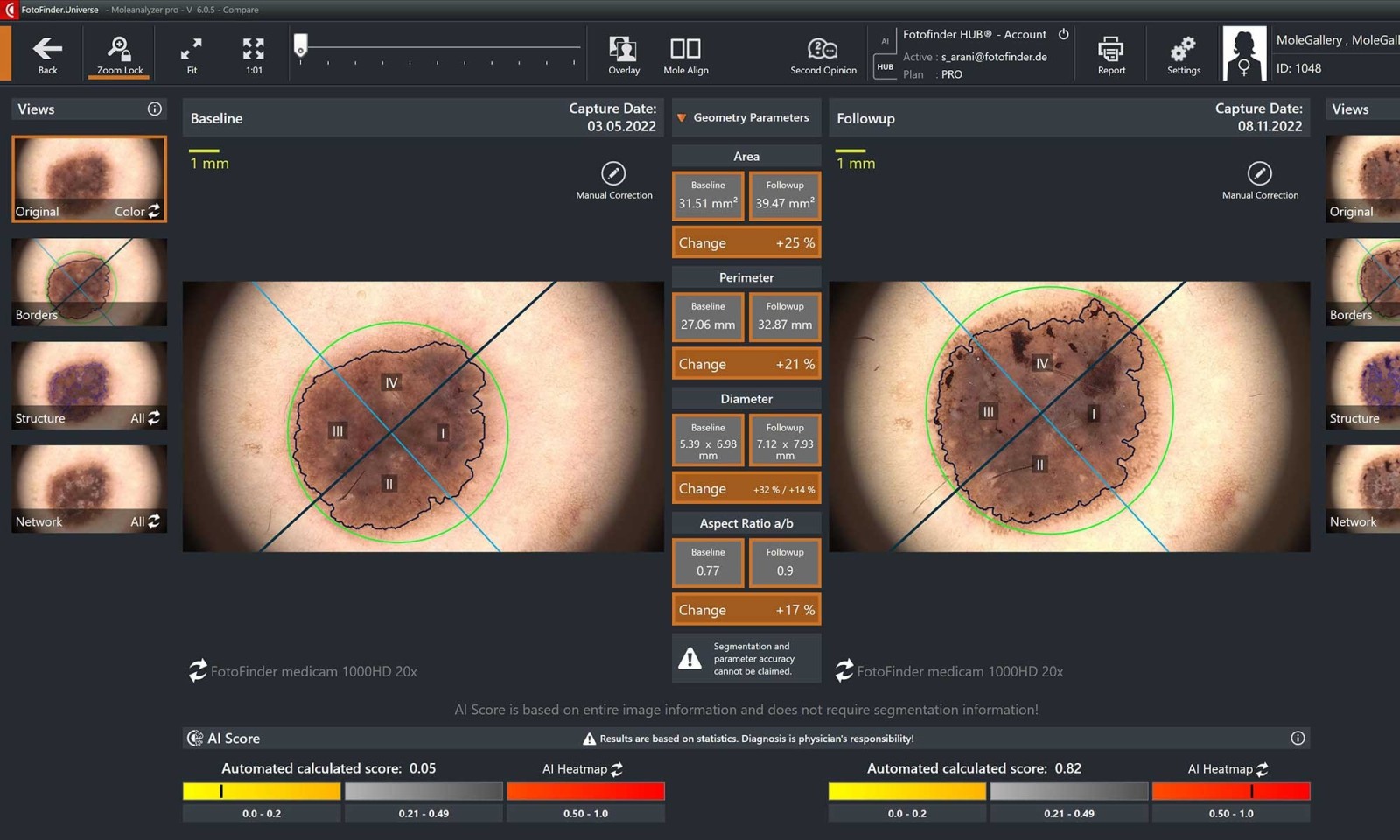Select Perimeter Baseline 27.06 mm value
Screen dimensions: 1400x840
708,317
